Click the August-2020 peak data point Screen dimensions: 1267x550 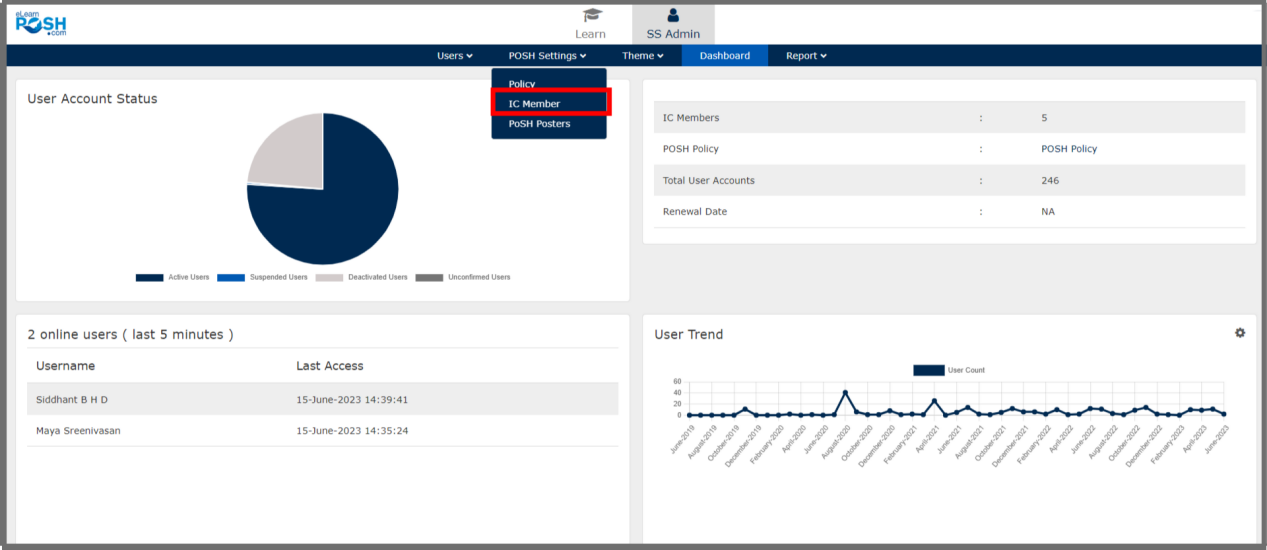click(845, 393)
